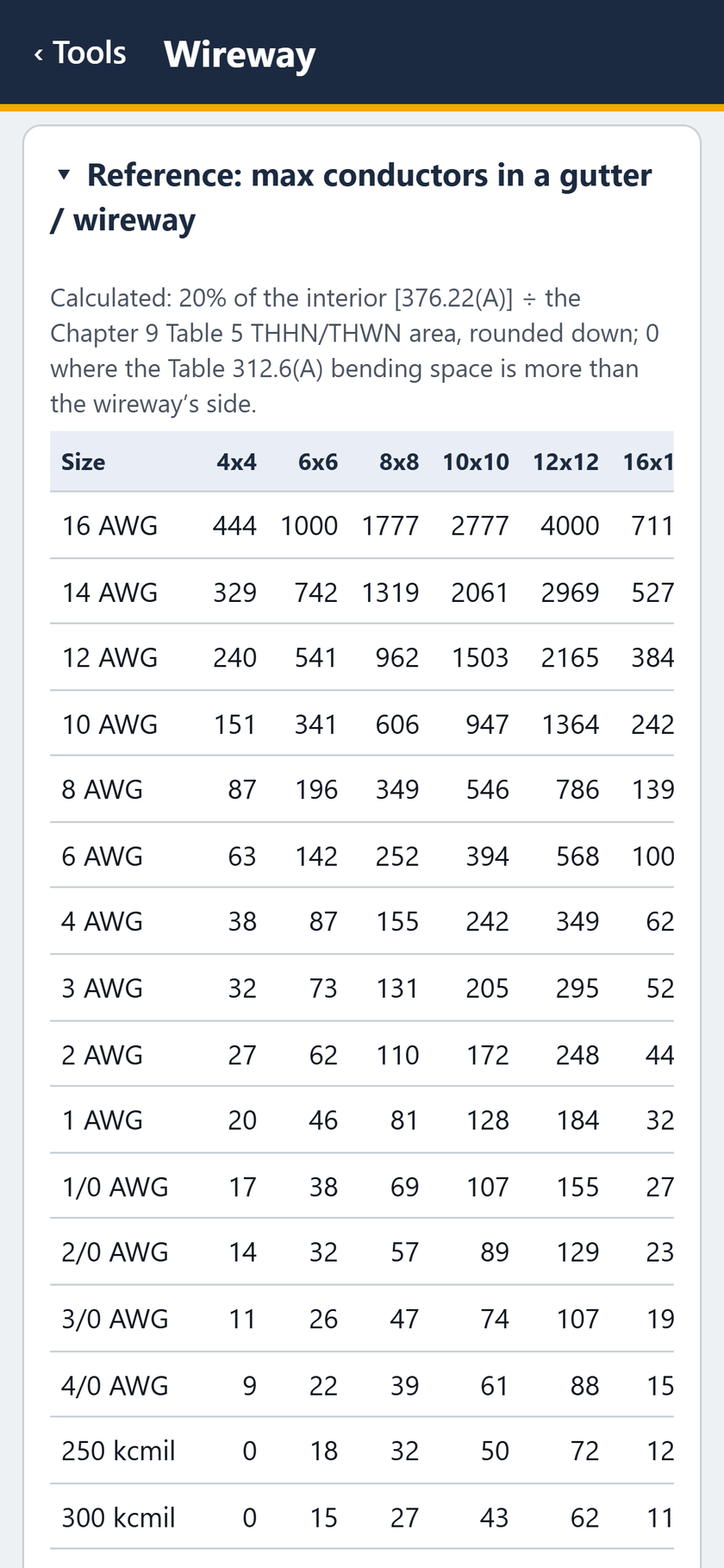Click the 8 AWG row label

click(102, 789)
